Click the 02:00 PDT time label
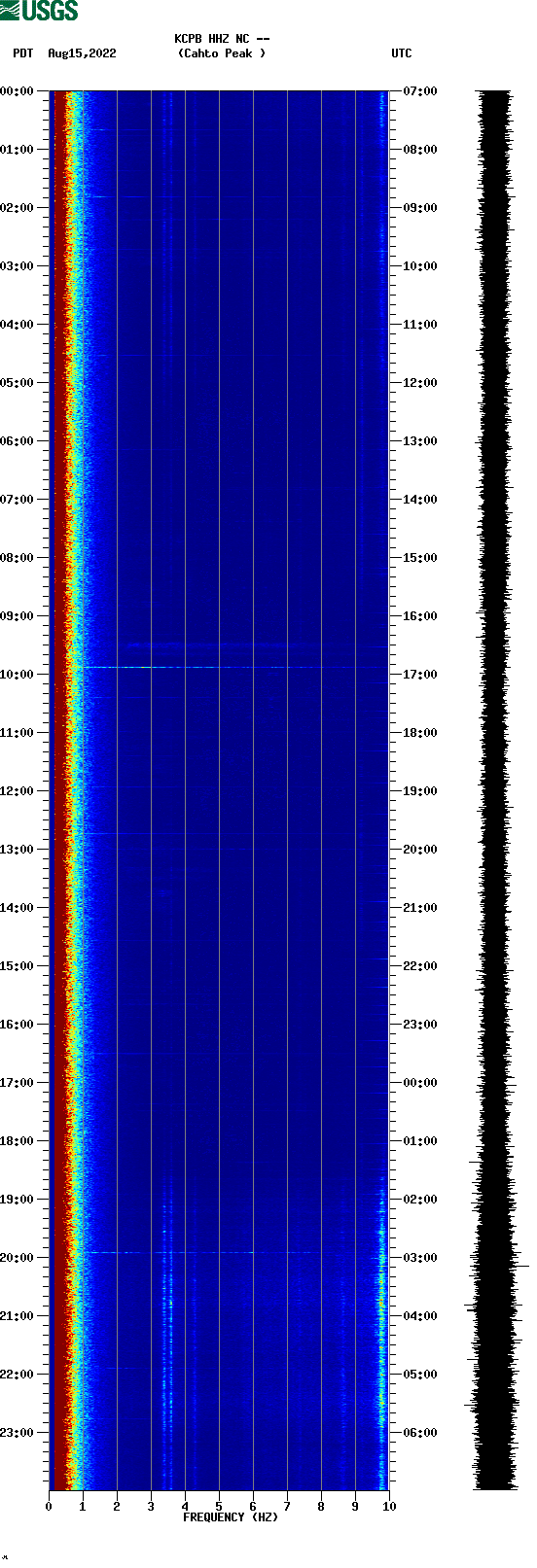Screen dimensions: 537x1568 point(18,208)
